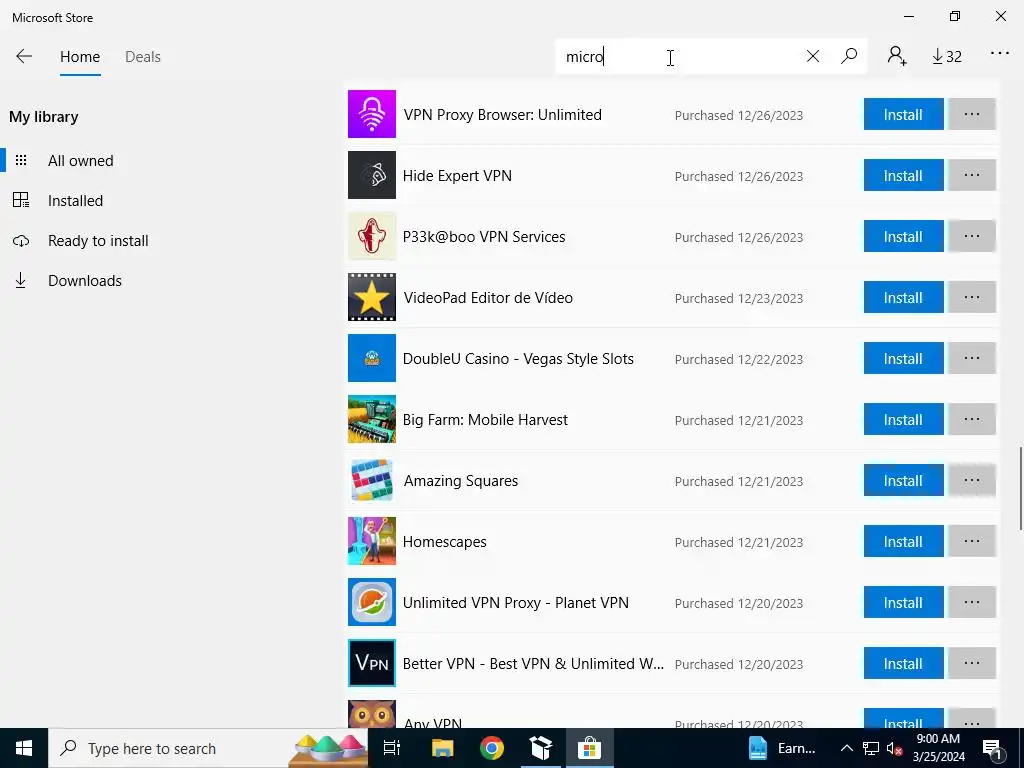Click the P33k@boo VPN Services app icon
The width and height of the screenshot is (1024, 768).
[372, 236]
